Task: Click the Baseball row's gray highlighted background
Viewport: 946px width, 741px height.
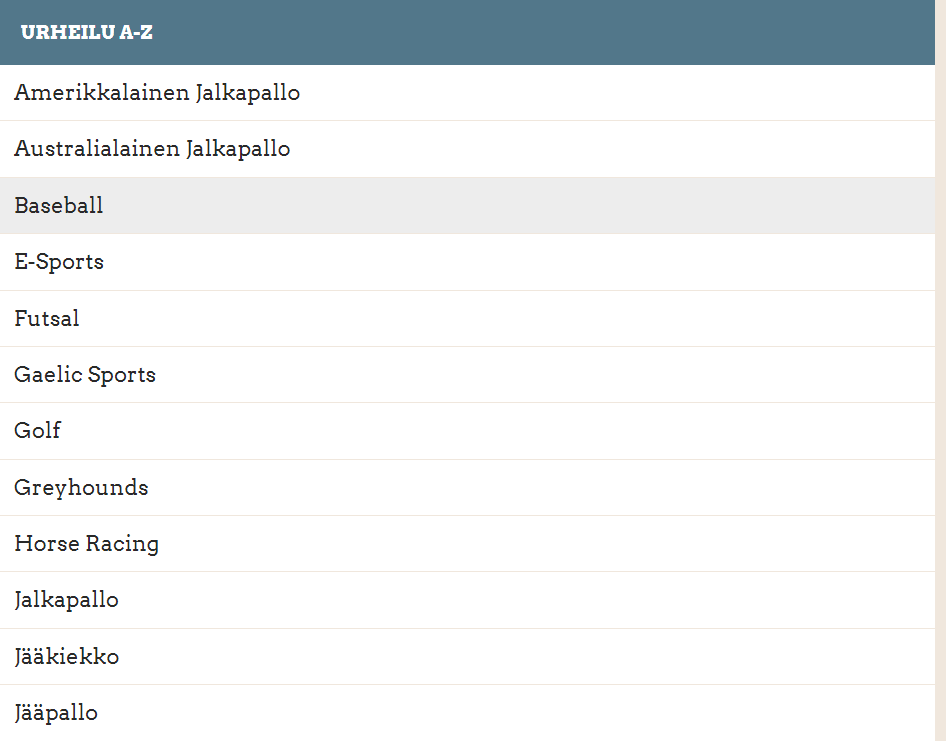Action: [519, 206]
